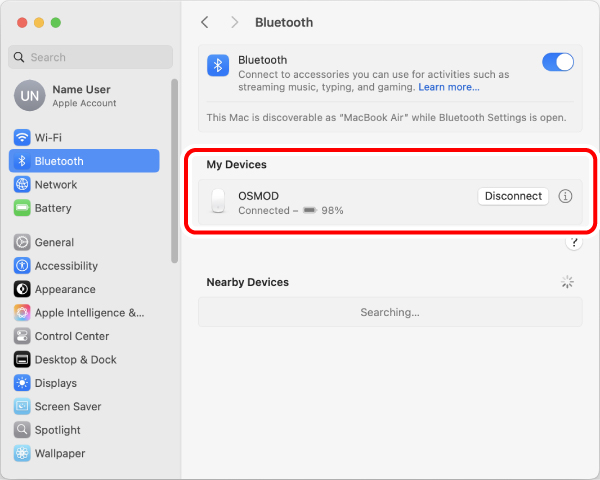Viewport: 600px width, 480px height.
Task: Select Screen Saver in sidebar
Action: coord(67,407)
